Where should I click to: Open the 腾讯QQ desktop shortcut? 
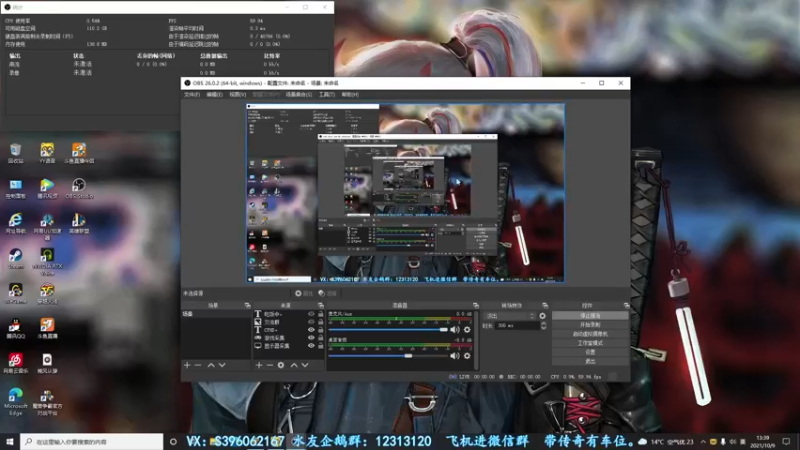click(x=15, y=328)
